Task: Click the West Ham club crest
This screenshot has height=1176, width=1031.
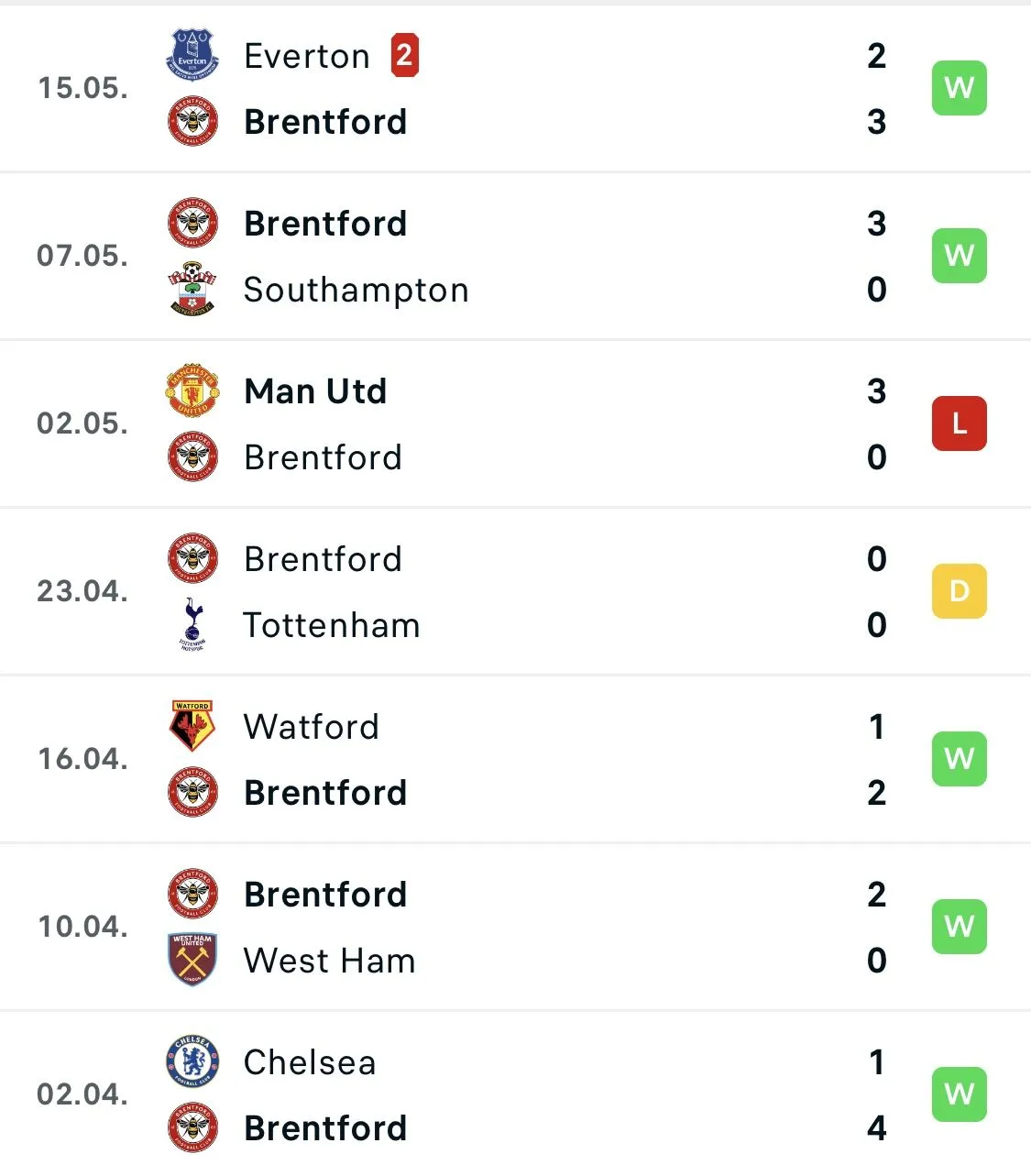Action: point(192,960)
